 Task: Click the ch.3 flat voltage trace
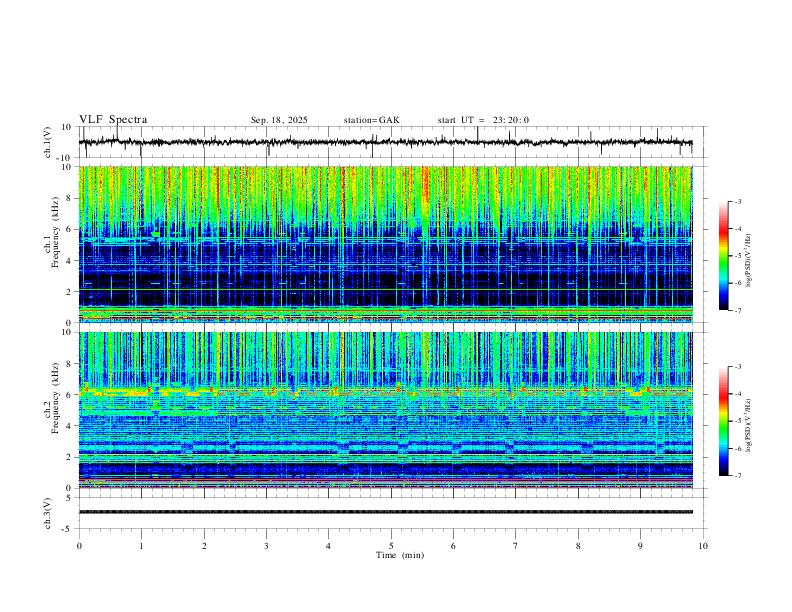pyautogui.click(x=385, y=512)
